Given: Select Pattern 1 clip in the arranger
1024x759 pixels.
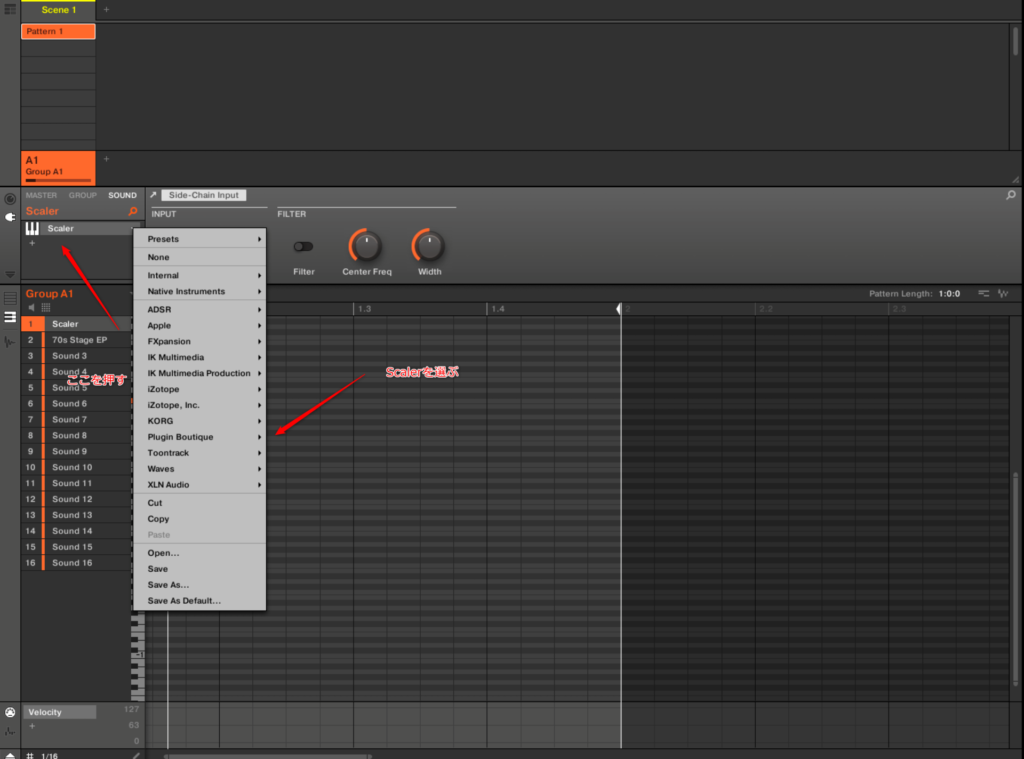Looking at the screenshot, I should pos(58,32).
